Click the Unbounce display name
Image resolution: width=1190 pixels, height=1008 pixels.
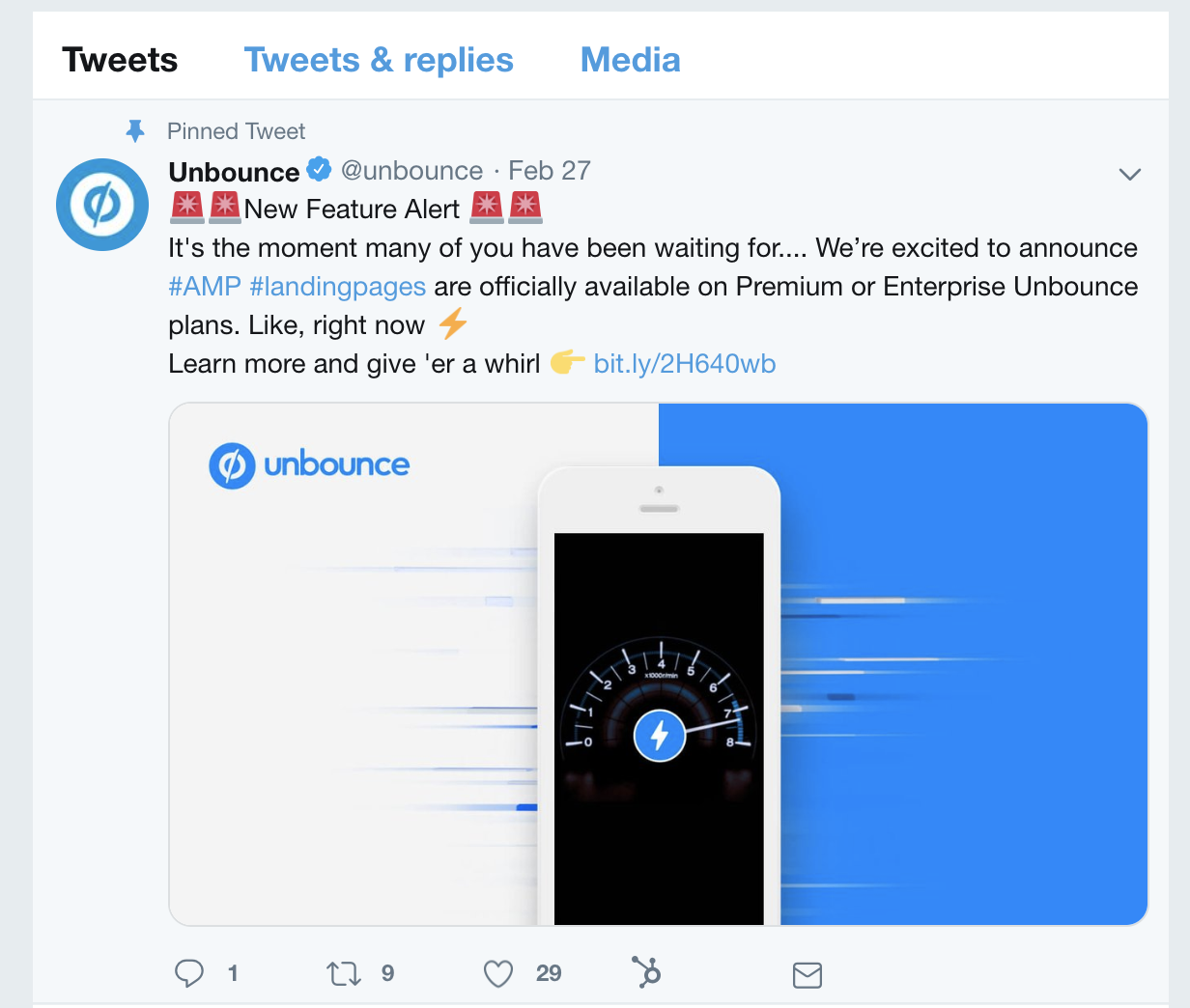(234, 172)
